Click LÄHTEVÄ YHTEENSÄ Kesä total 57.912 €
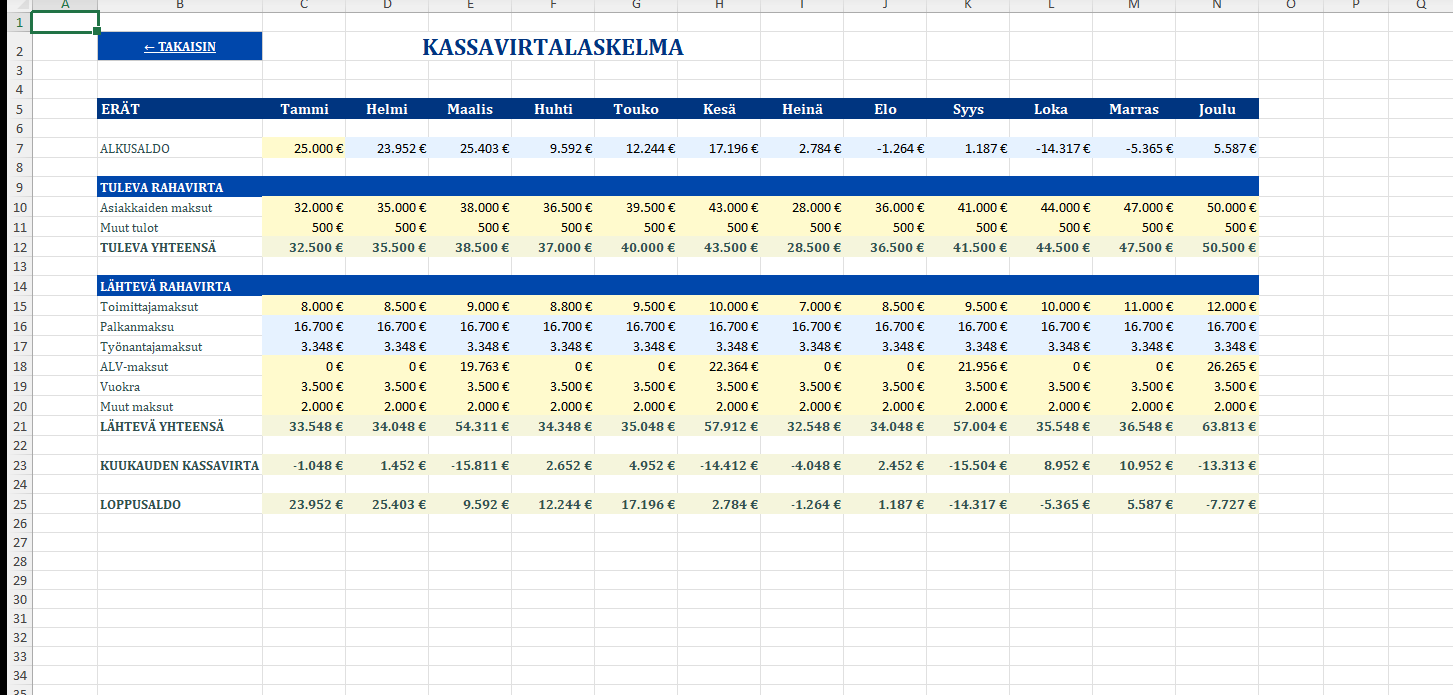 (719, 427)
